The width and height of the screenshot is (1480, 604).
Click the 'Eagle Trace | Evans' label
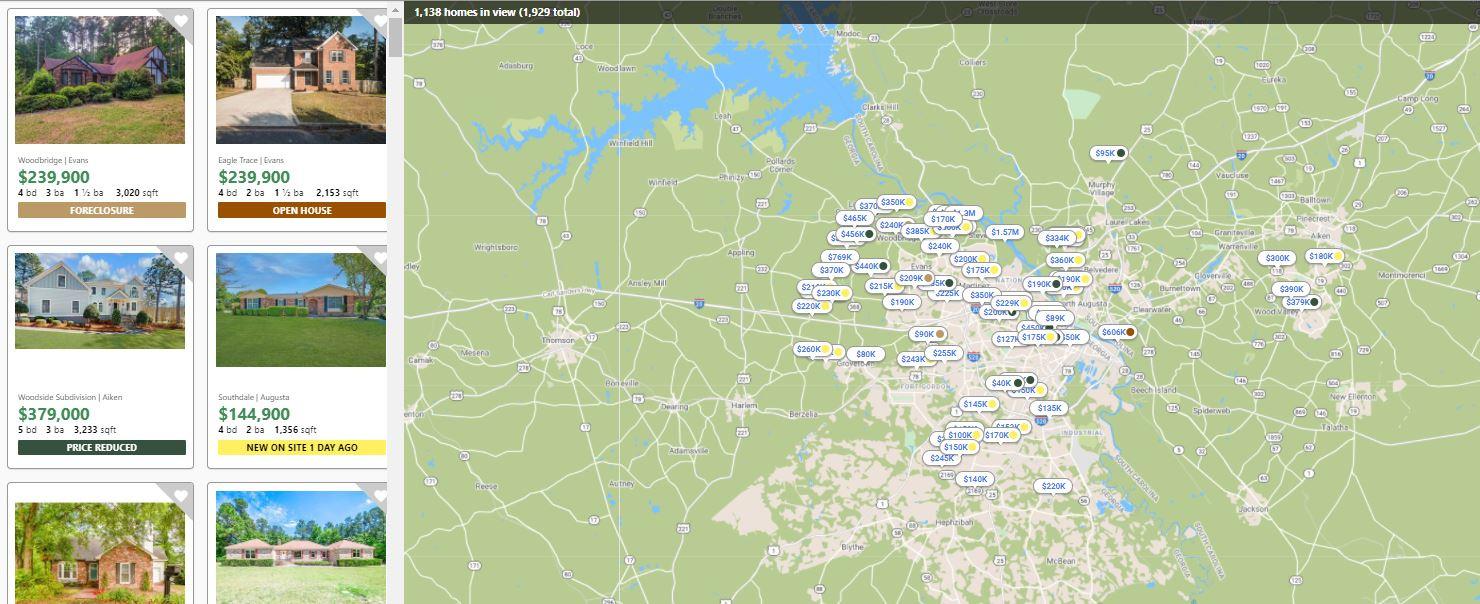coord(251,160)
